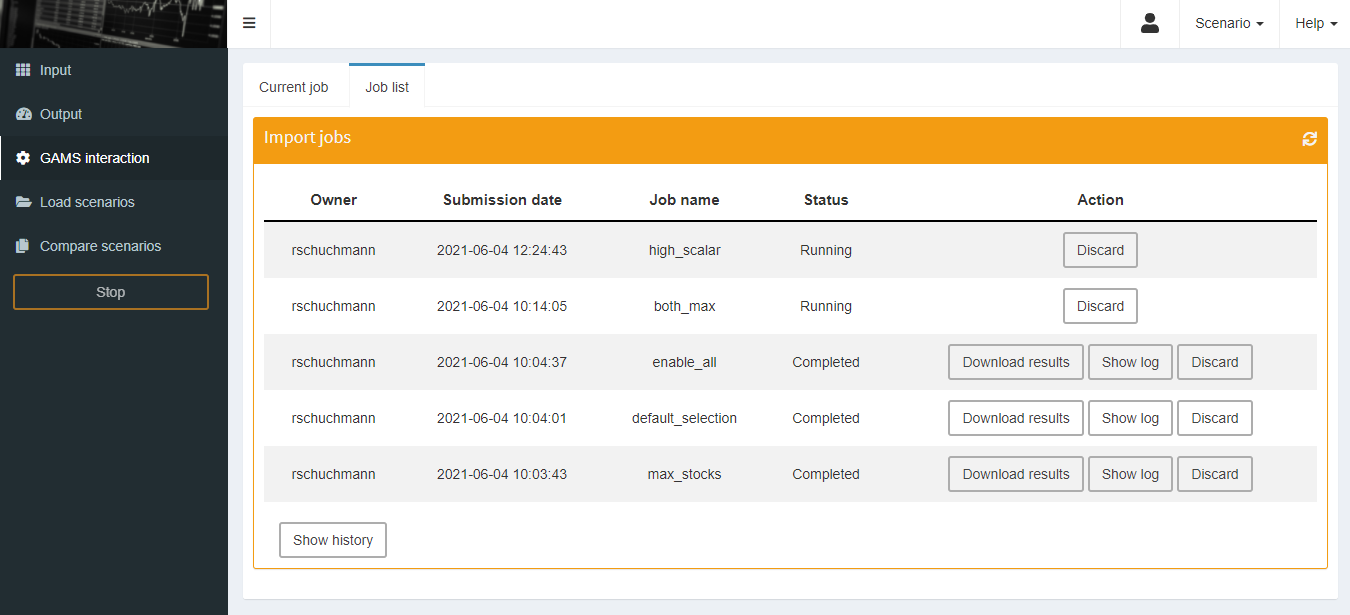Refresh the Import jobs list

coord(1309,139)
